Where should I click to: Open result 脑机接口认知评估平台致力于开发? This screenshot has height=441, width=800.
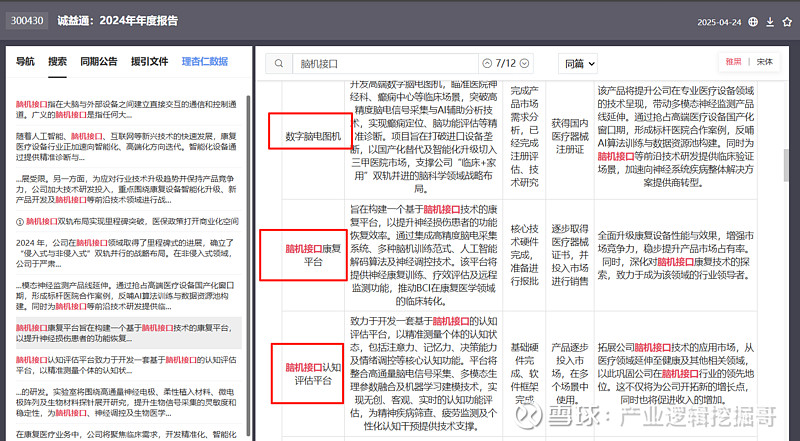coord(127,365)
